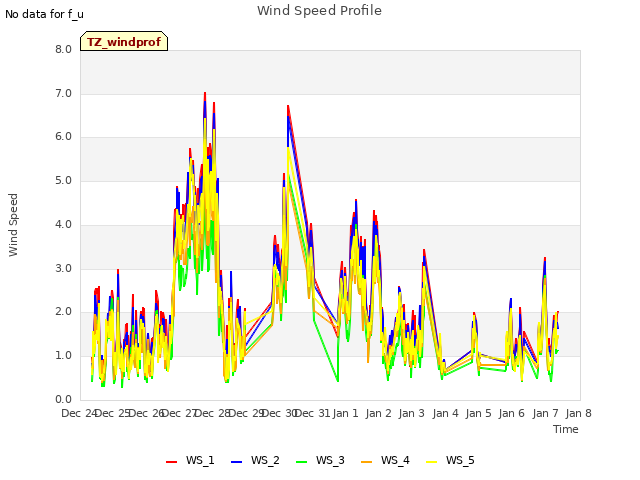640x480 pixels.
Task: Click the orange WS_4 legend color marker
Action: pos(367,462)
